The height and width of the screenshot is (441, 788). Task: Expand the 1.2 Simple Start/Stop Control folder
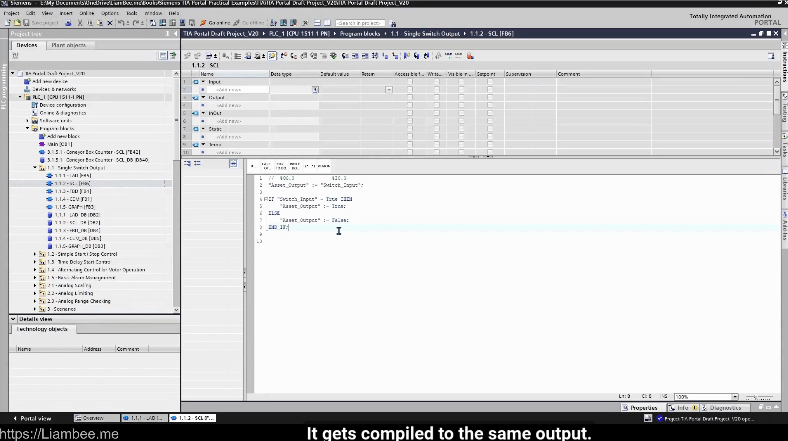(x=36, y=254)
